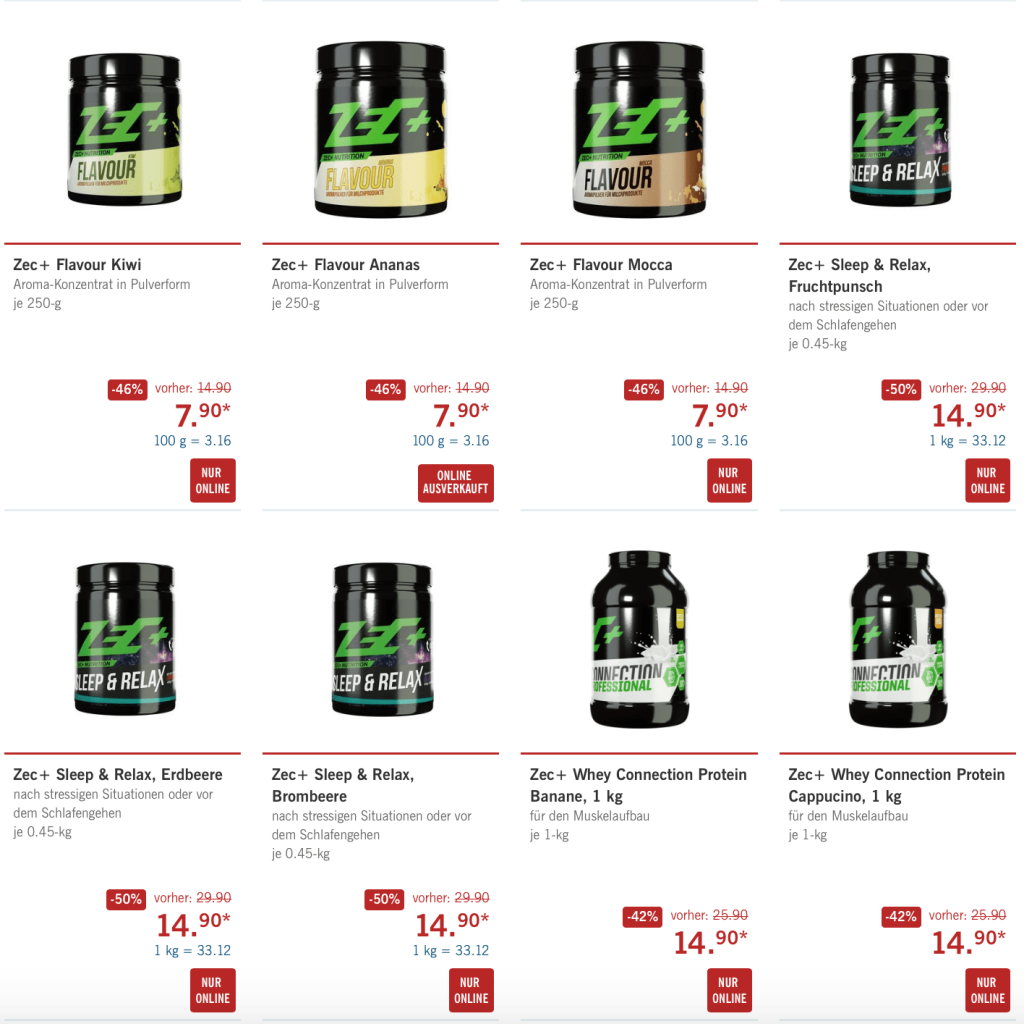Click the Nur Online badge for Brombeere
Viewport: 1024px width, 1024px height.
[472, 990]
